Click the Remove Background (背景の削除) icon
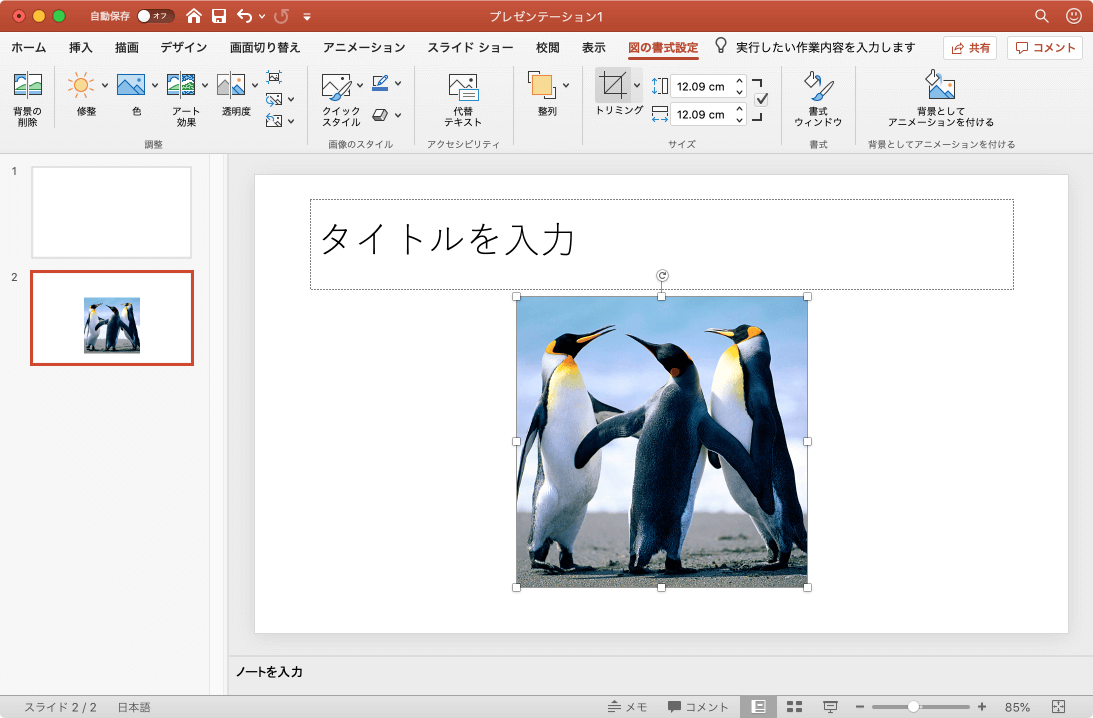1093x718 pixels. [x=27, y=86]
